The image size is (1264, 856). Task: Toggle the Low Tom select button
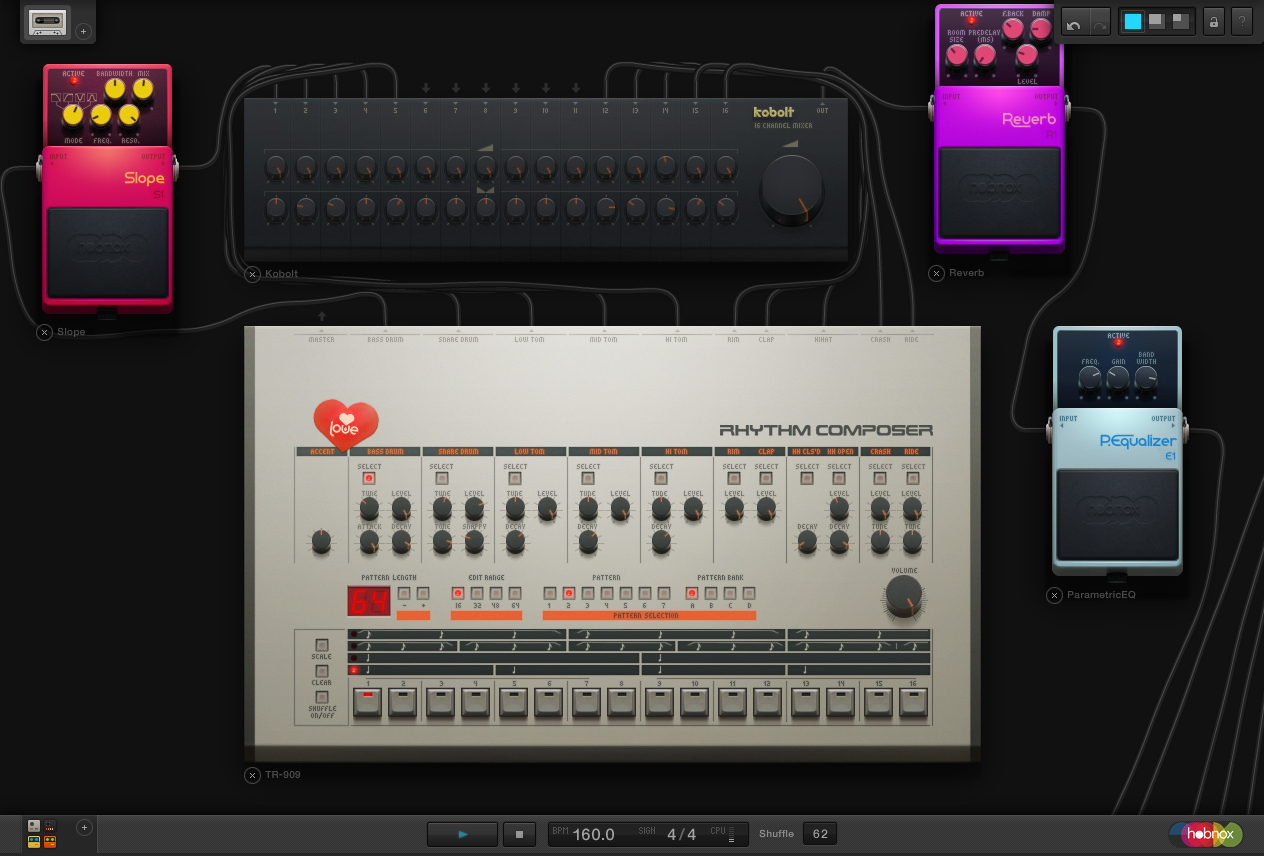515,479
